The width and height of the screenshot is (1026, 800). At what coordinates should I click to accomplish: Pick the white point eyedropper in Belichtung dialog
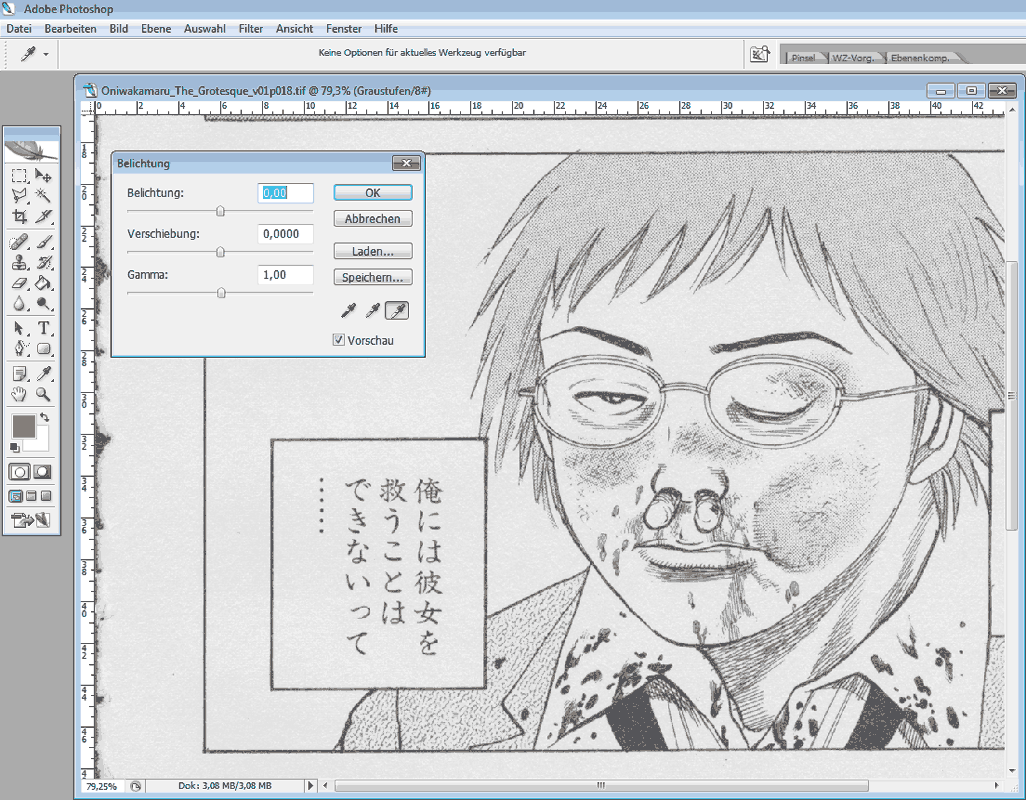click(397, 311)
